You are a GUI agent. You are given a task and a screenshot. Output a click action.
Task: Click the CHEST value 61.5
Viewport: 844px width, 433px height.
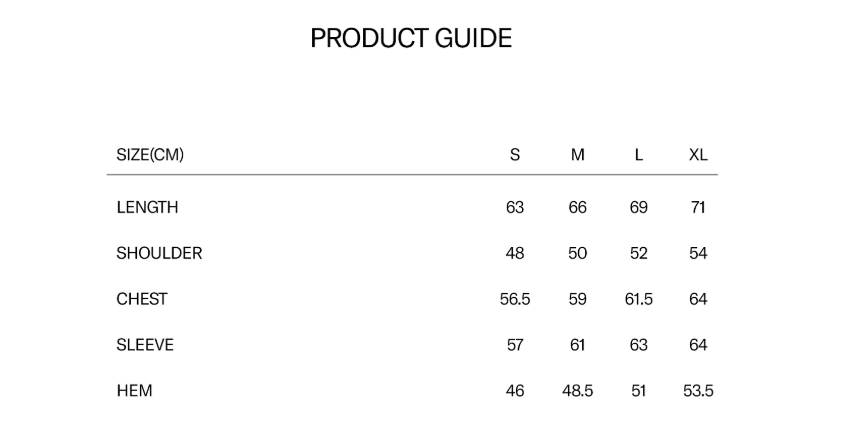(x=639, y=299)
